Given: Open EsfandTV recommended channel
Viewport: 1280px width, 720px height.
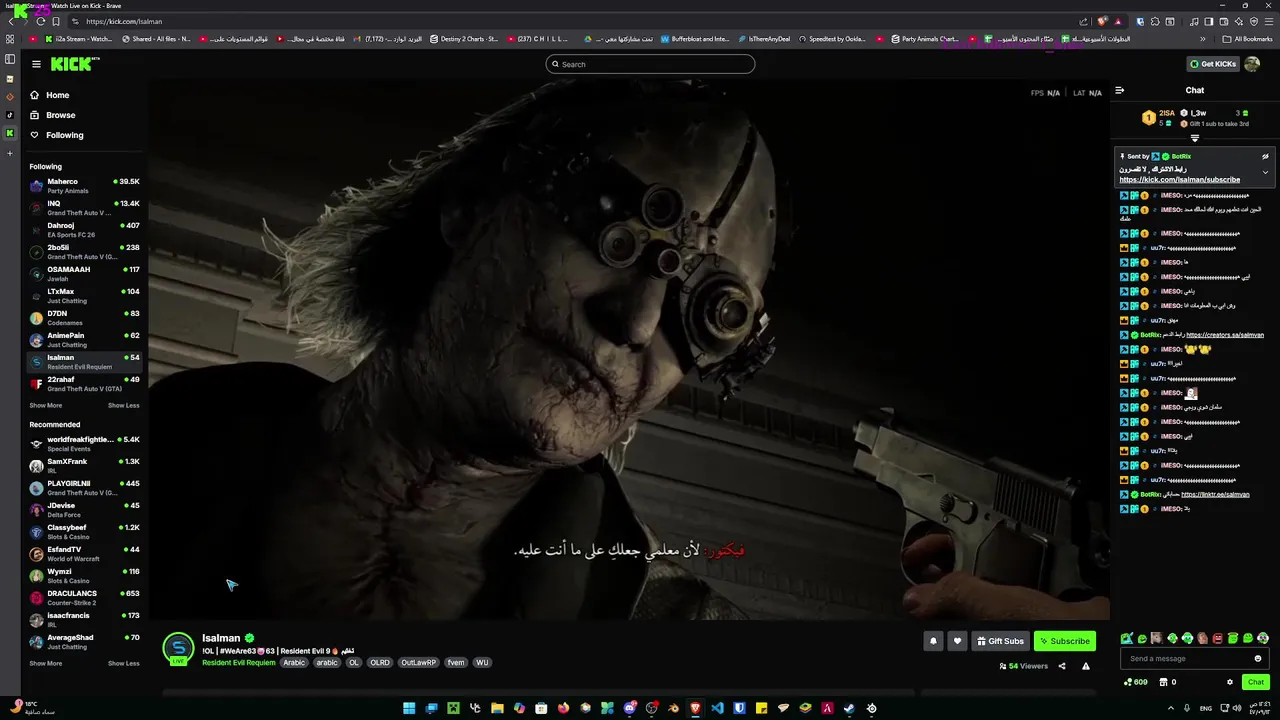Looking at the screenshot, I should (x=84, y=554).
